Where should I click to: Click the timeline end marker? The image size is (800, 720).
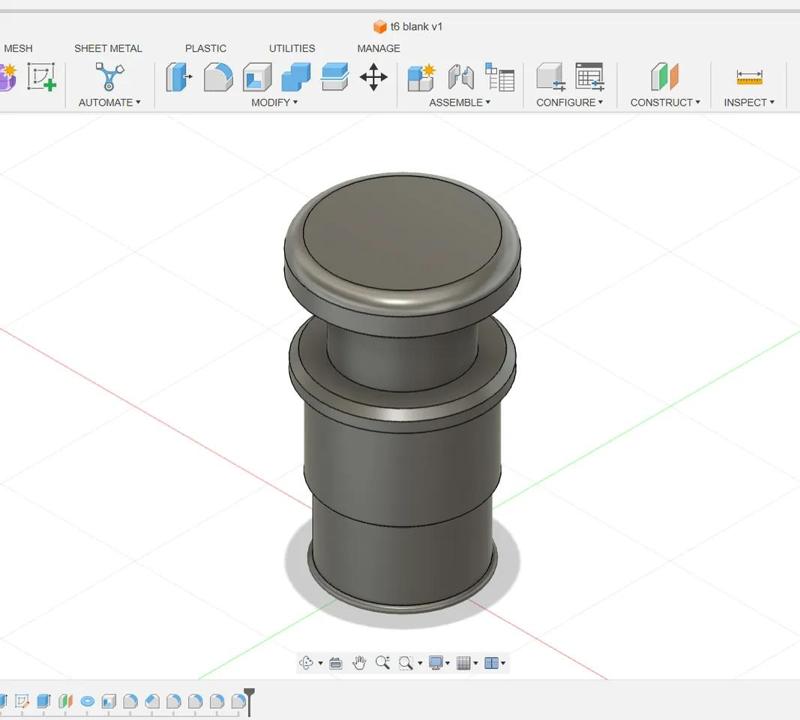[x=249, y=700]
